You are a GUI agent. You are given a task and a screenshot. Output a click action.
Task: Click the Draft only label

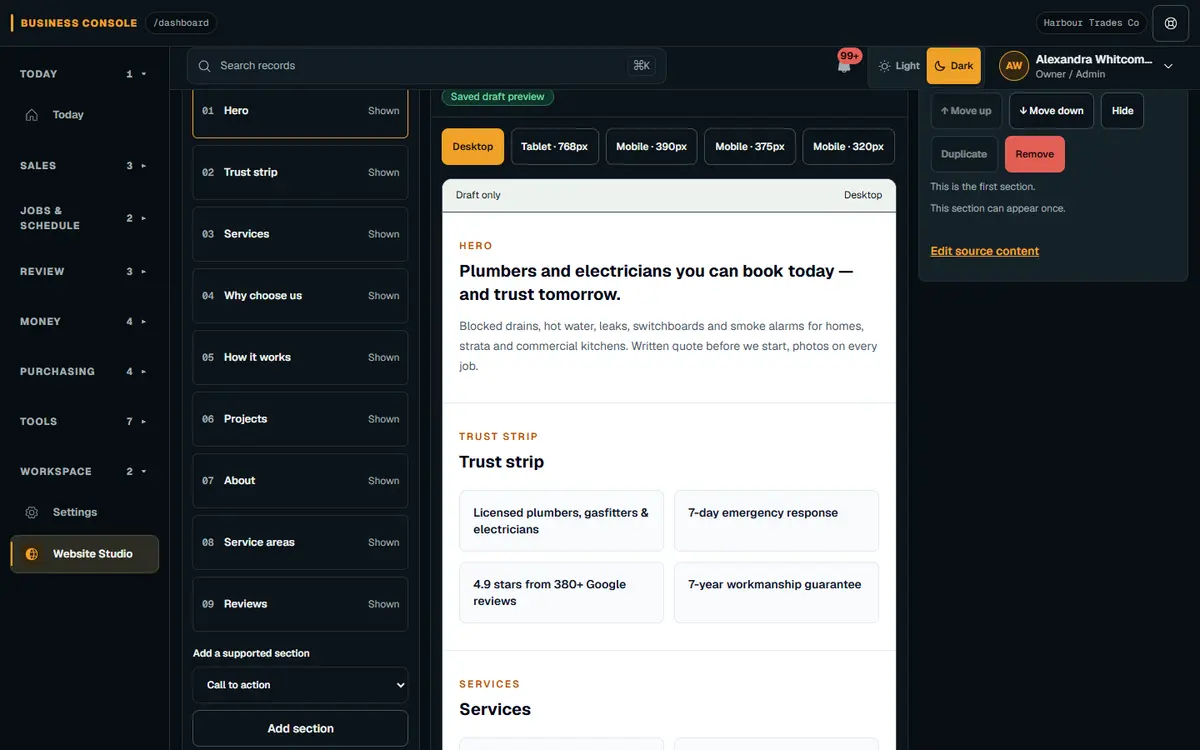478,195
